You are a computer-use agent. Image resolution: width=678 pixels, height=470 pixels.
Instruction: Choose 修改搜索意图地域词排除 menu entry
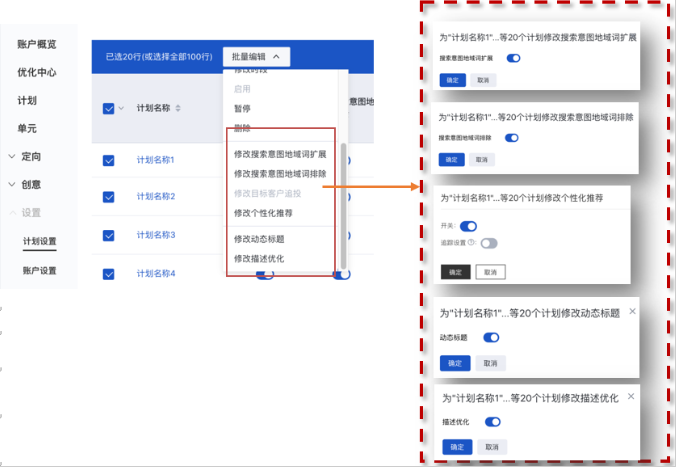pyautogui.click(x=280, y=173)
